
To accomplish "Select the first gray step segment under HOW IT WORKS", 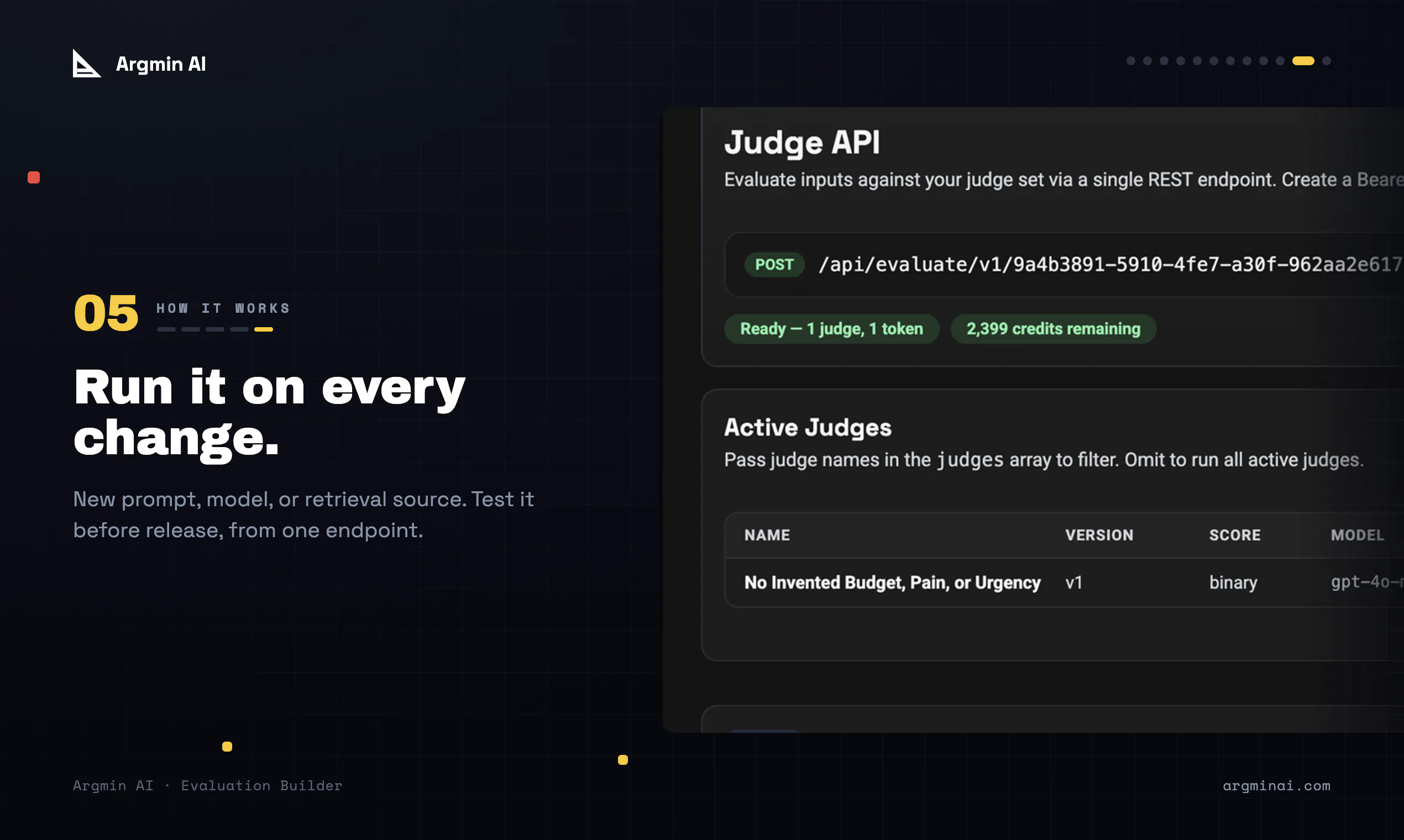I will pyautogui.click(x=166, y=329).
